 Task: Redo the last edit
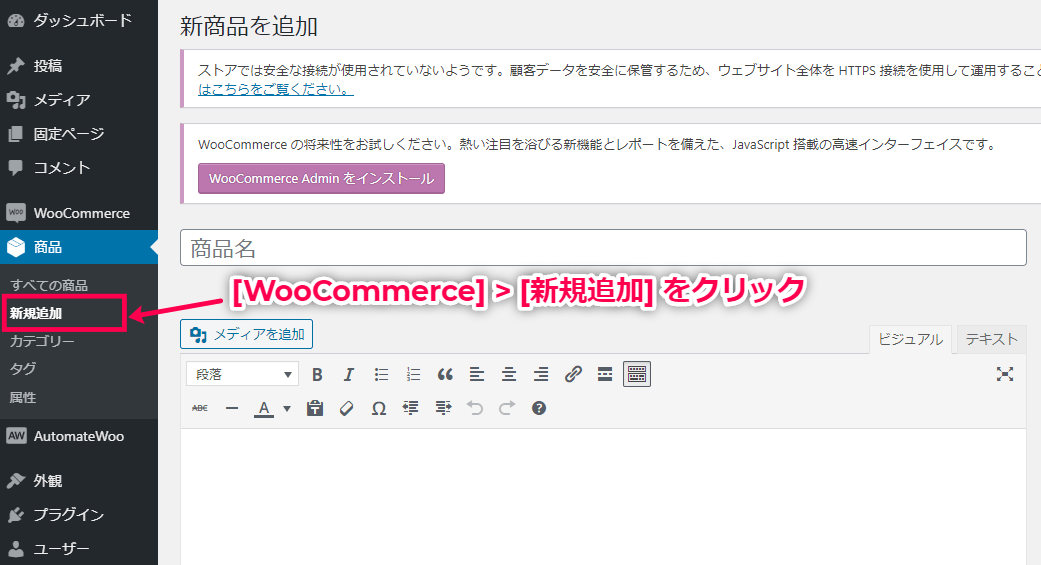click(507, 408)
